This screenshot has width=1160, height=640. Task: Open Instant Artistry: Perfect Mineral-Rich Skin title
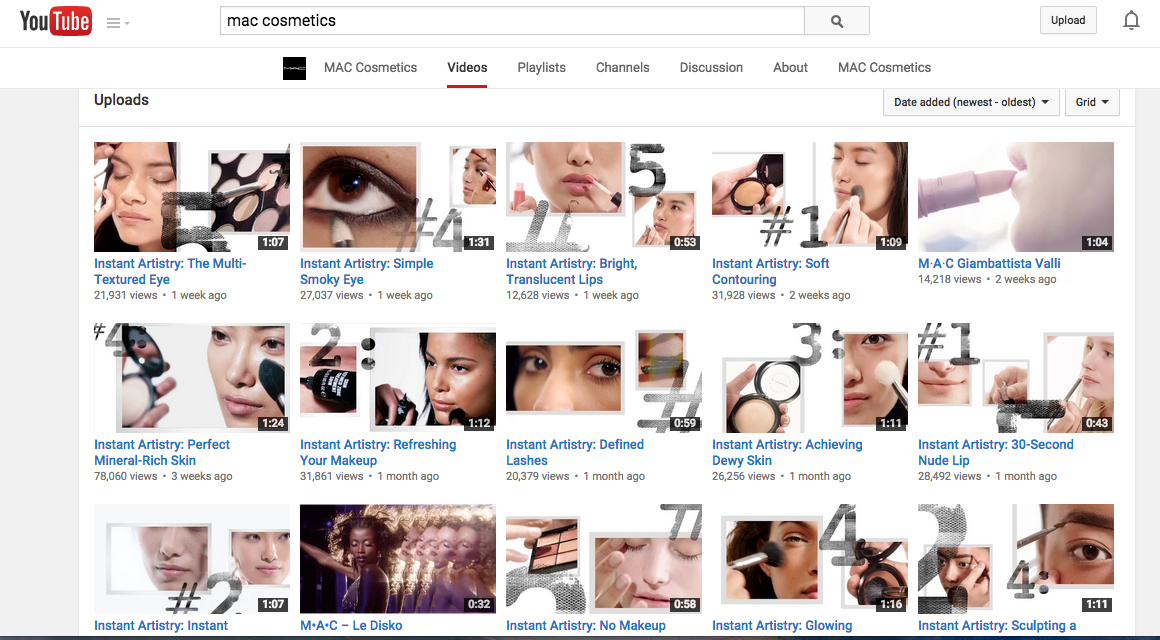161,452
